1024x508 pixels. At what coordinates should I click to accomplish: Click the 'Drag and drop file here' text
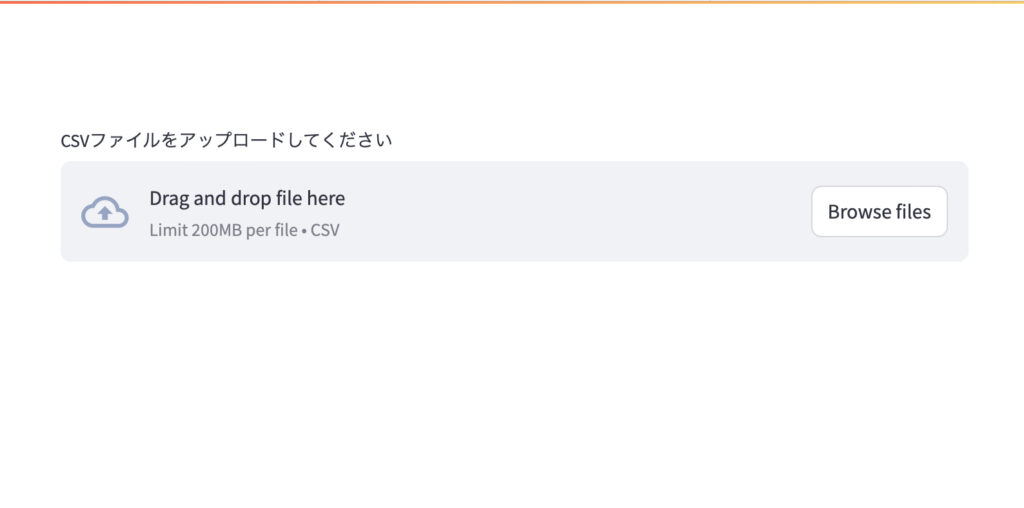click(x=247, y=198)
